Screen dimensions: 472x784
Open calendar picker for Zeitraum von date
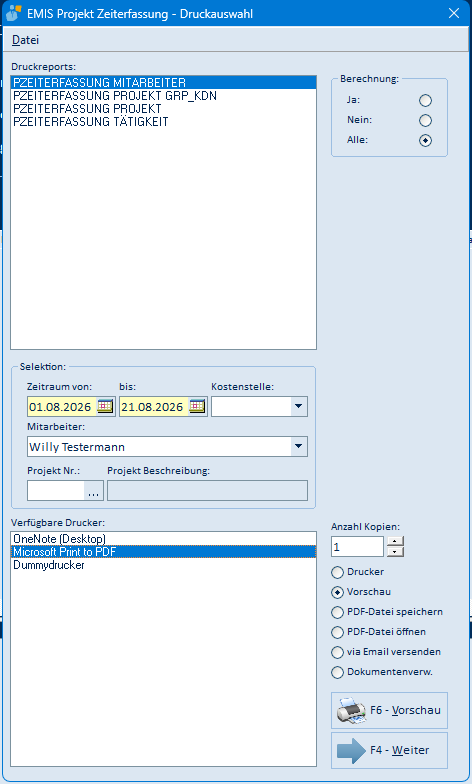point(105,406)
